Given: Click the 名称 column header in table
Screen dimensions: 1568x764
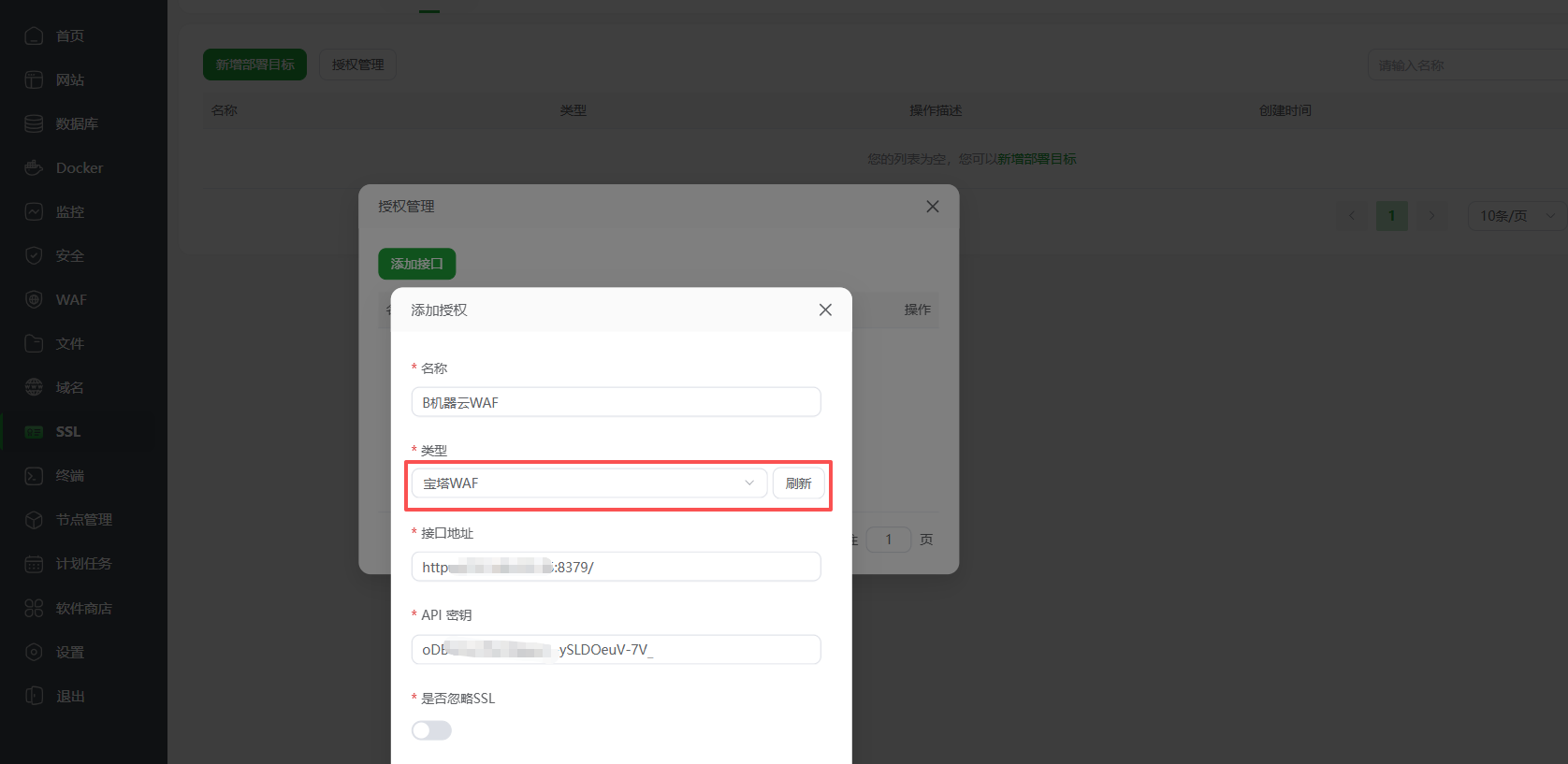Looking at the screenshot, I should (x=225, y=110).
